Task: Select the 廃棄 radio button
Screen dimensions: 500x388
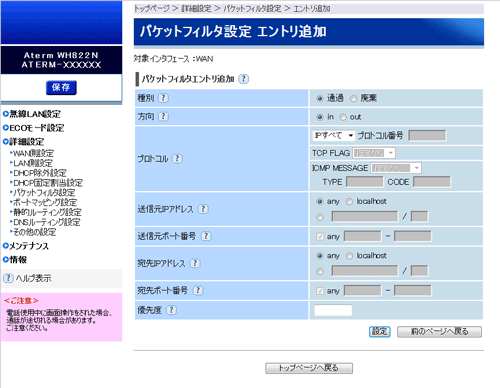Action: 353,98
